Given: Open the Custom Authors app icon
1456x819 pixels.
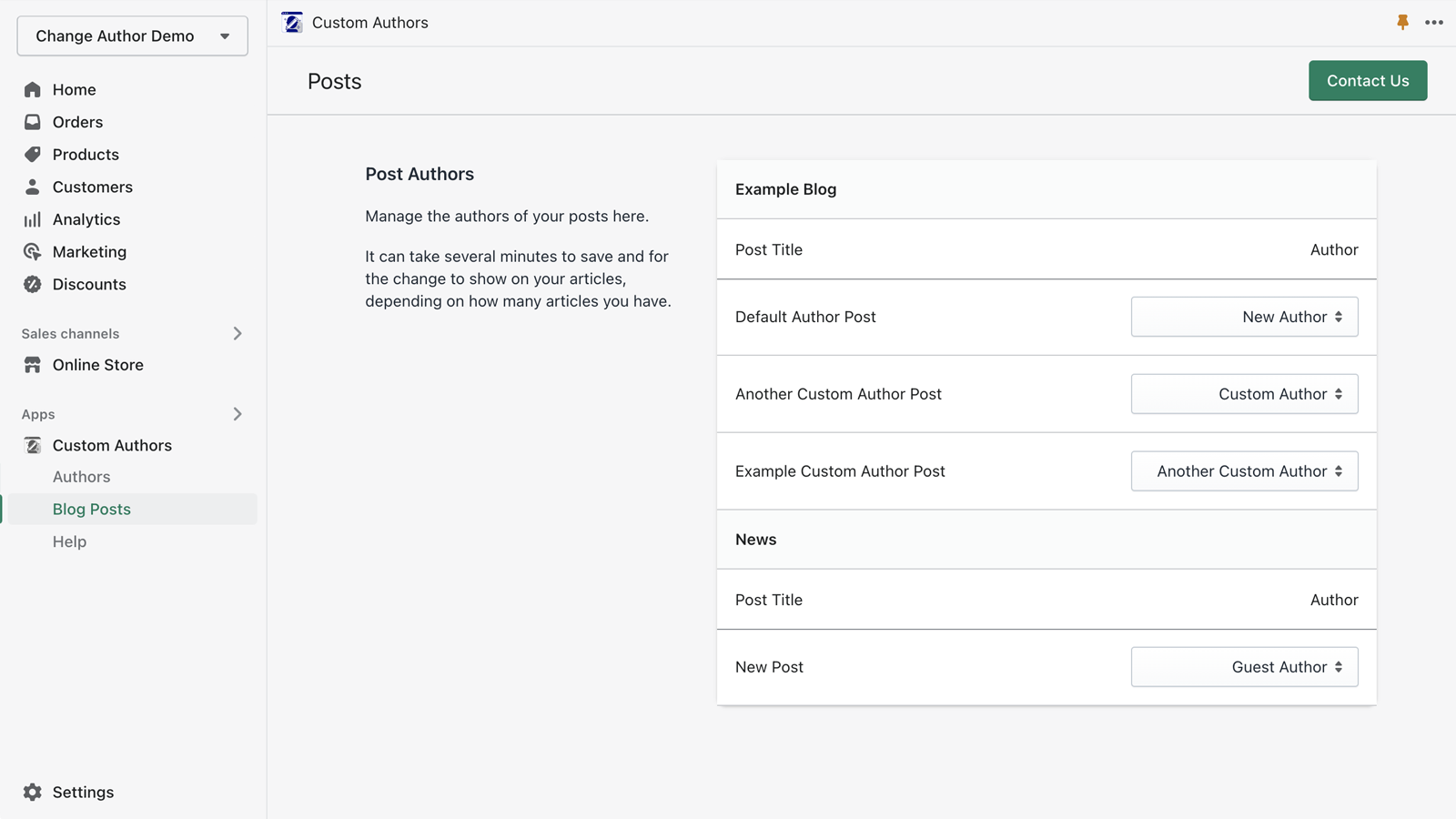Looking at the screenshot, I should point(33,445).
